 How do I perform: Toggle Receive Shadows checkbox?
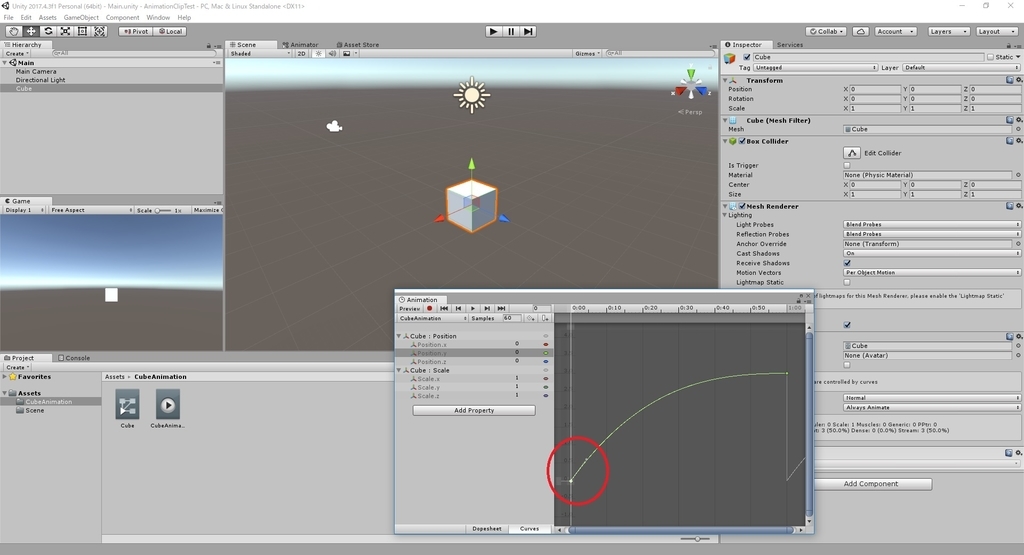(847, 263)
